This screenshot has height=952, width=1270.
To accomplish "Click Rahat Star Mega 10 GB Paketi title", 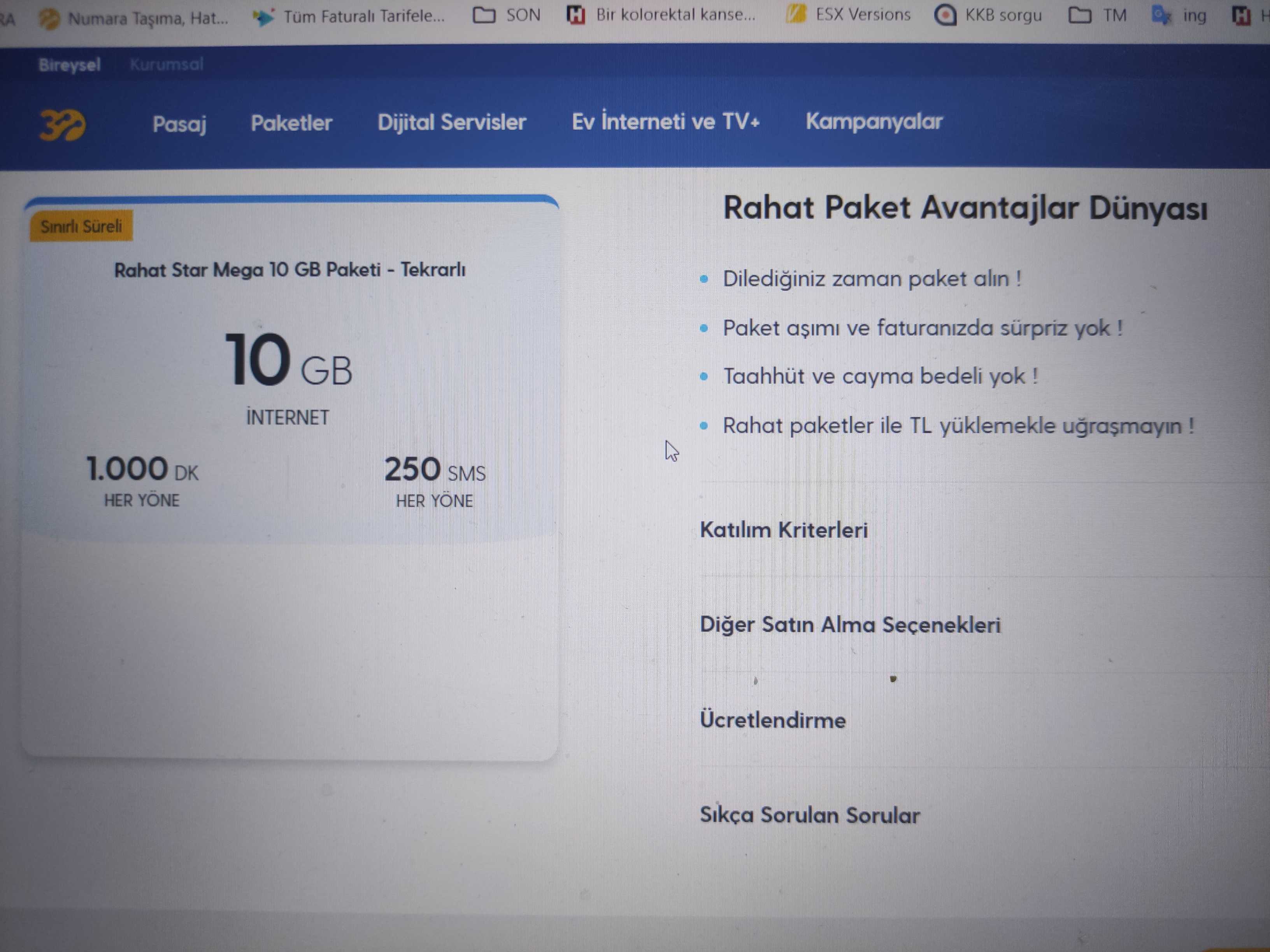I will pos(289,270).
